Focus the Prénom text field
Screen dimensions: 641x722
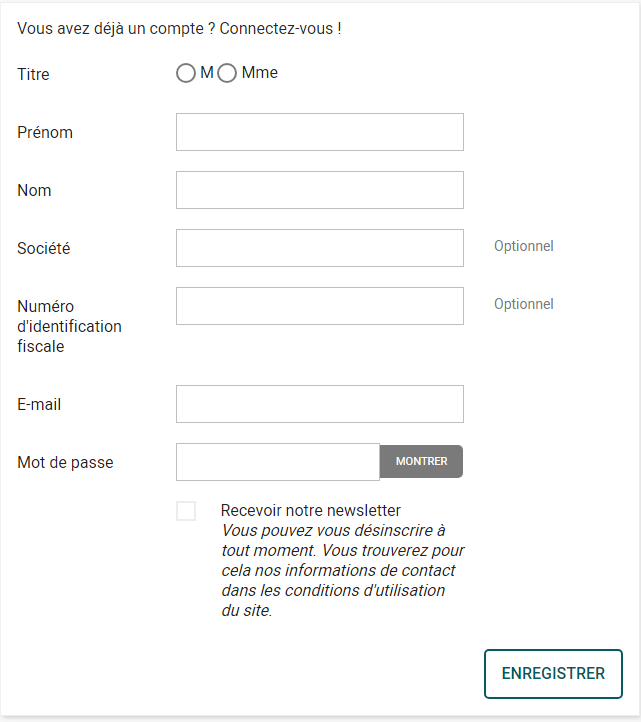tap(319, 132)
